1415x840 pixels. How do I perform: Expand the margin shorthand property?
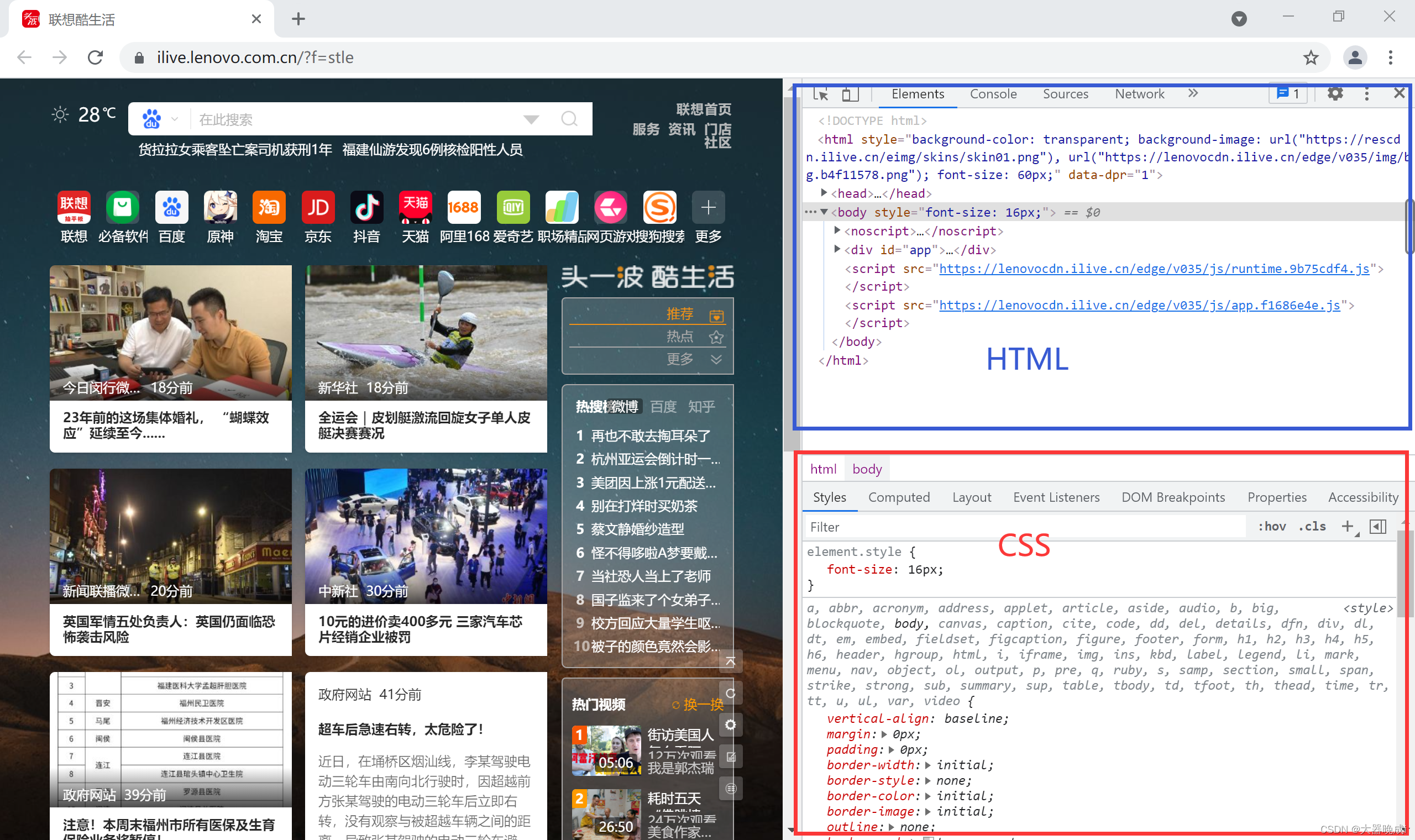coord(884,734)
